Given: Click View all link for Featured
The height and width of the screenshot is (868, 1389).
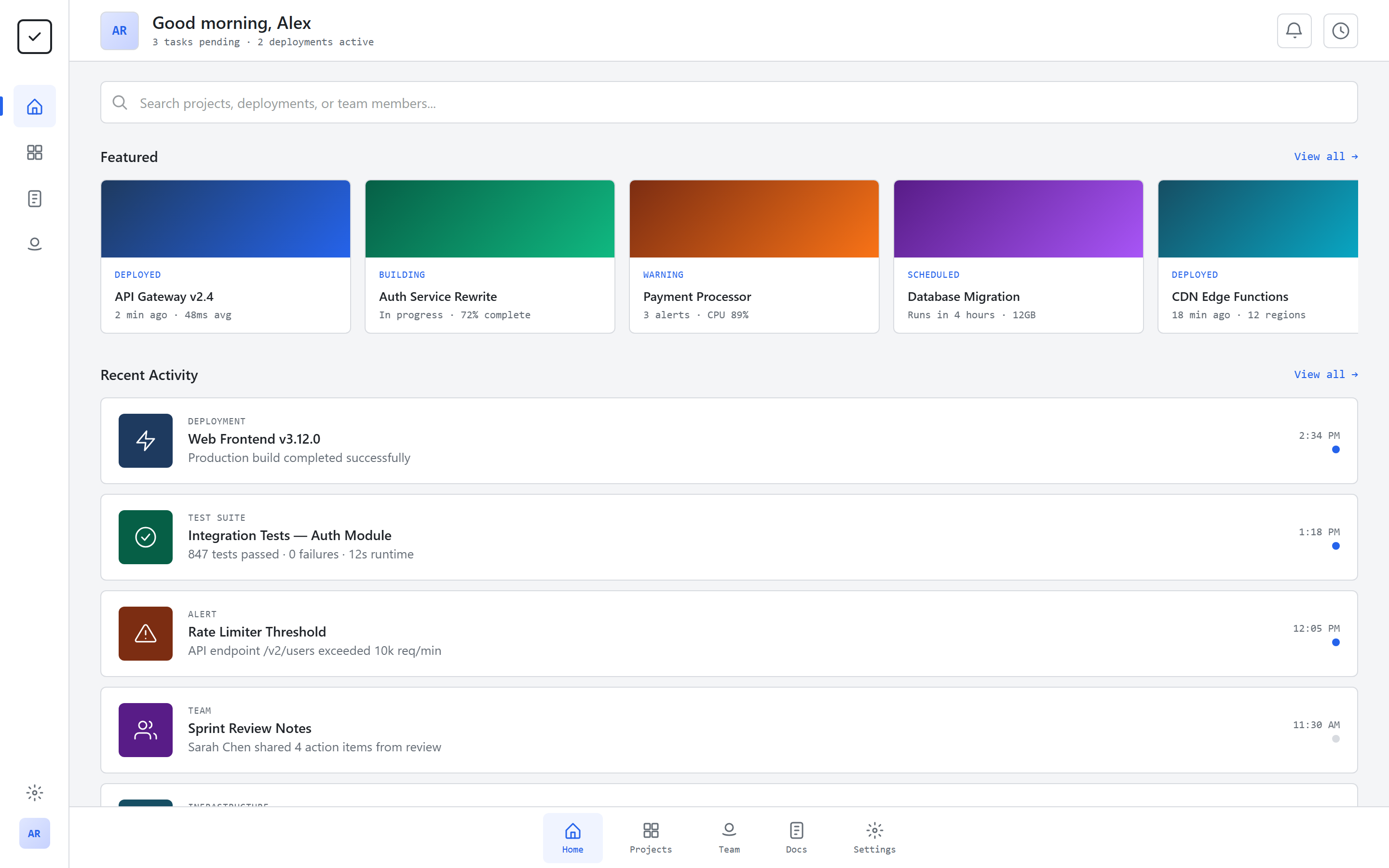Looking at the screenshot, I should pyautogui.click(x=1326, y=157).
